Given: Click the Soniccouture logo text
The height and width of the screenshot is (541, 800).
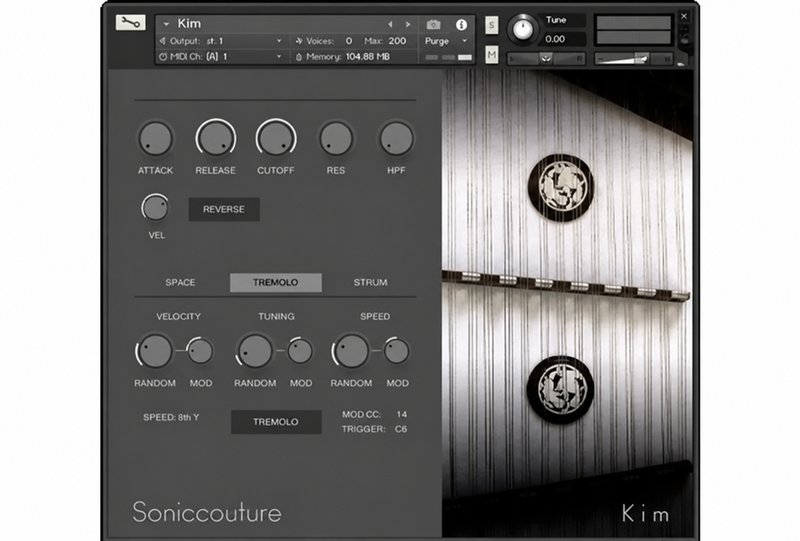Looking at the screenshot, I should [207, 512].
